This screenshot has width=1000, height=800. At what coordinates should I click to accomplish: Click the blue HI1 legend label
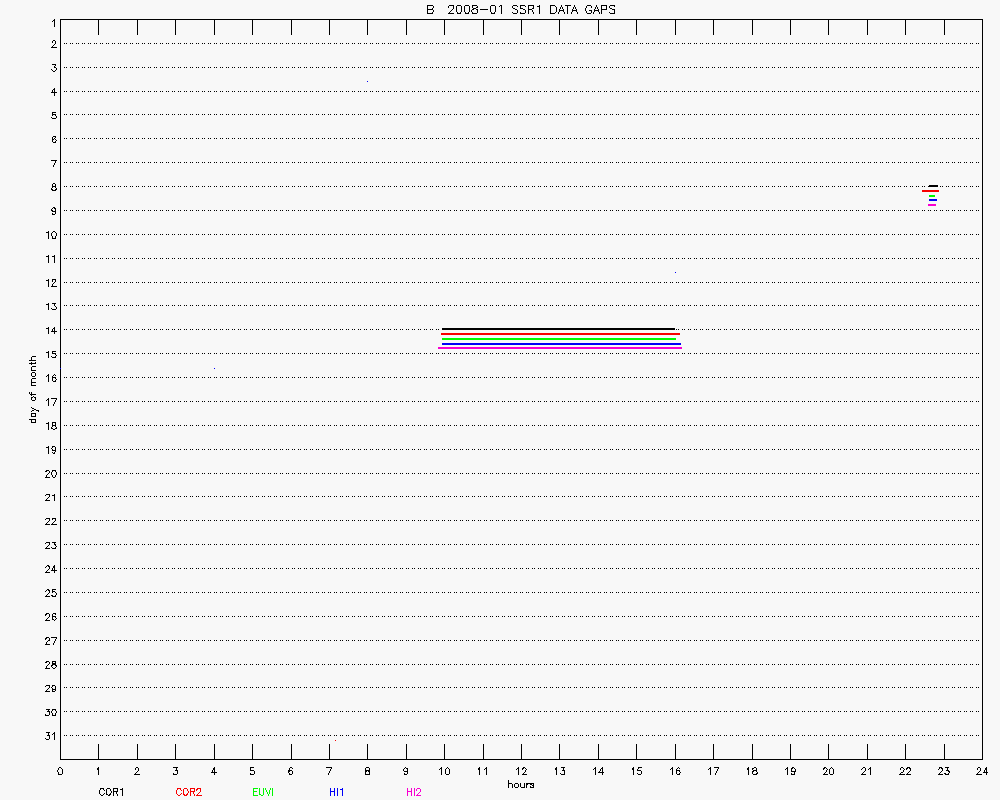(337, 792)
